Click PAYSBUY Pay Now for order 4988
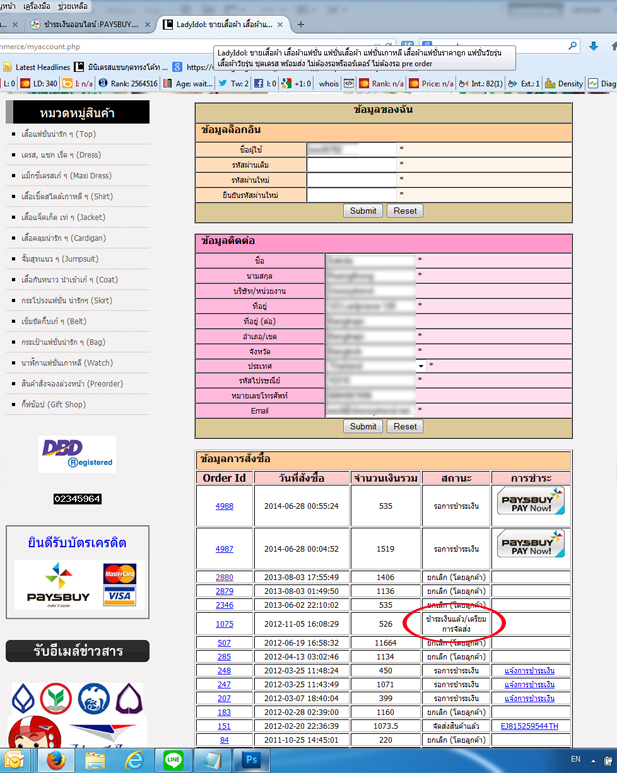 [531, 501]
